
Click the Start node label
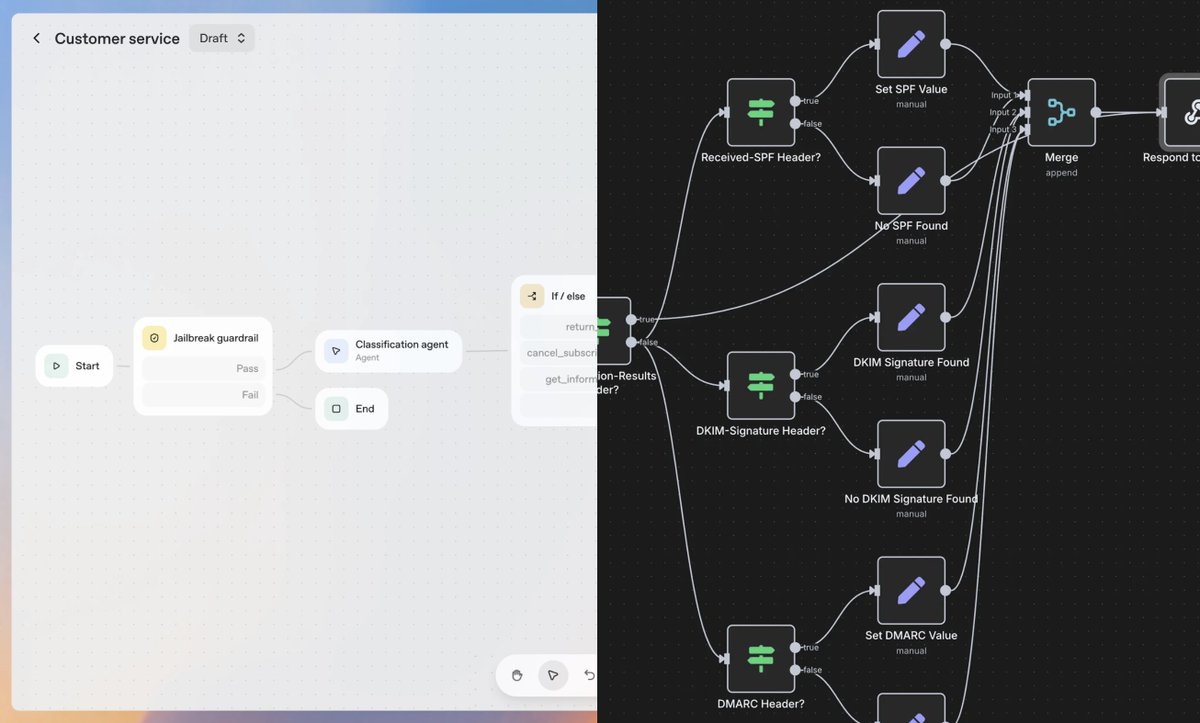87,366
